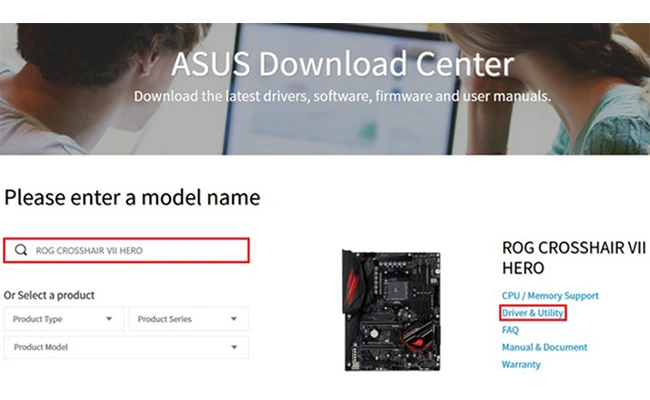
Task: Open the Product Model dropdown
Action: pos(126,346)
